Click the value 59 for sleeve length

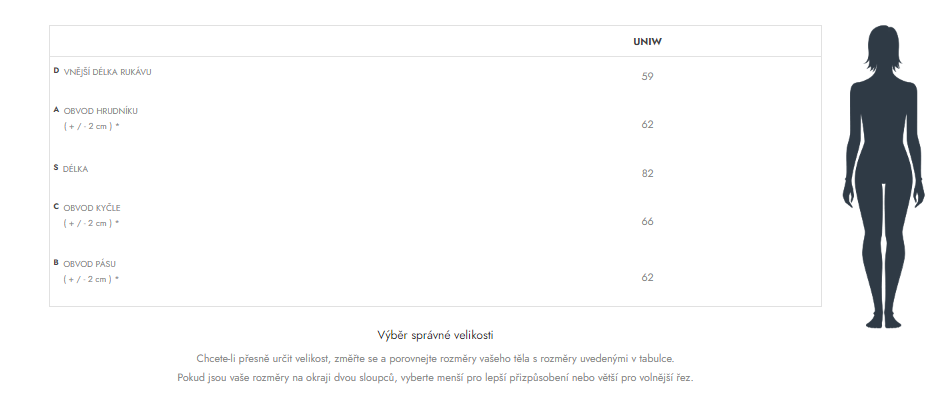(x=647, y=76)
